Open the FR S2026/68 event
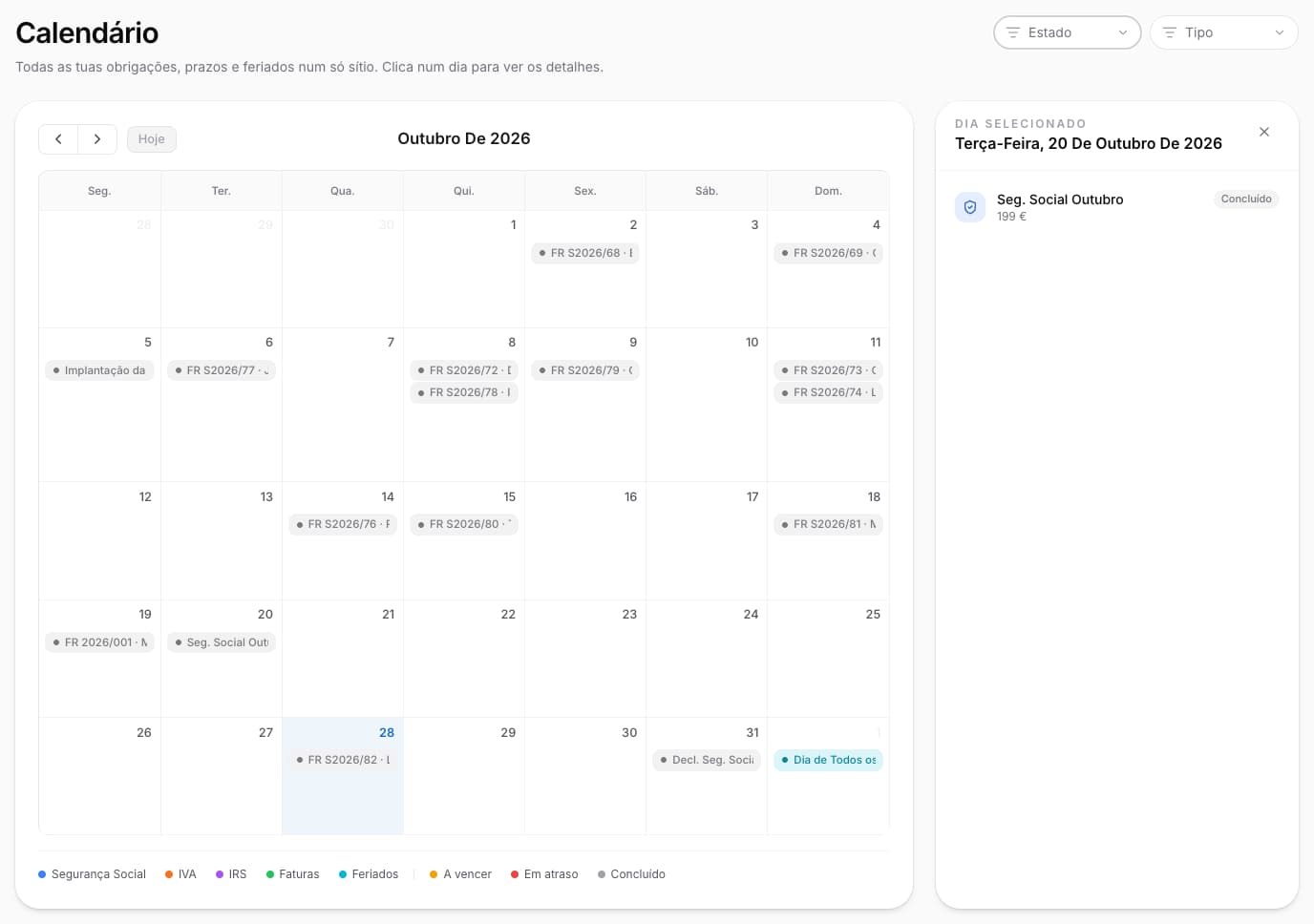 pyautogui.click(x=585, y=253)
